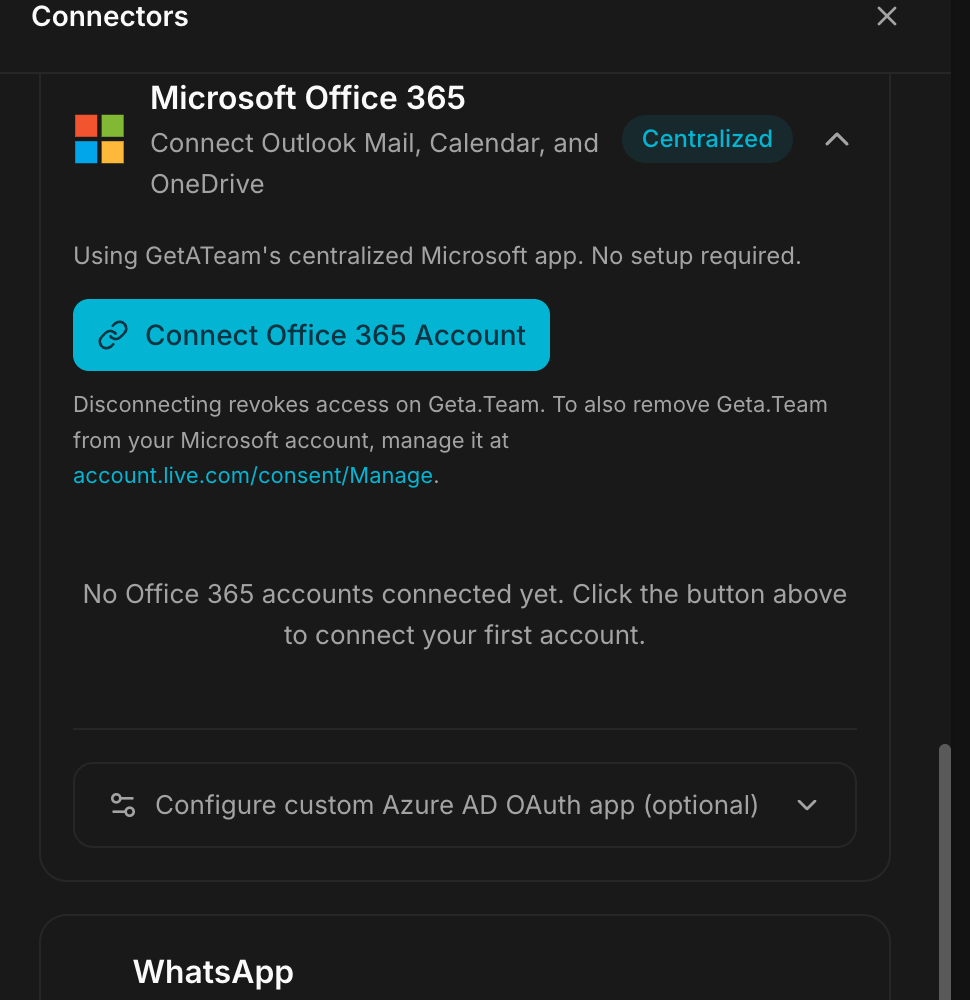Click the sliders icon beside Configure custom Azure
Image resolution: width=970 pixels, height=1000 pixels.
tap(123, 805)
